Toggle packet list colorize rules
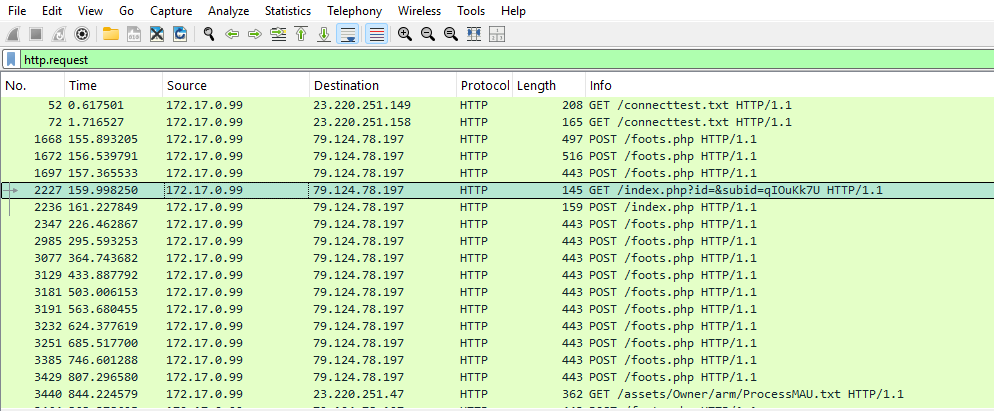 377,34
